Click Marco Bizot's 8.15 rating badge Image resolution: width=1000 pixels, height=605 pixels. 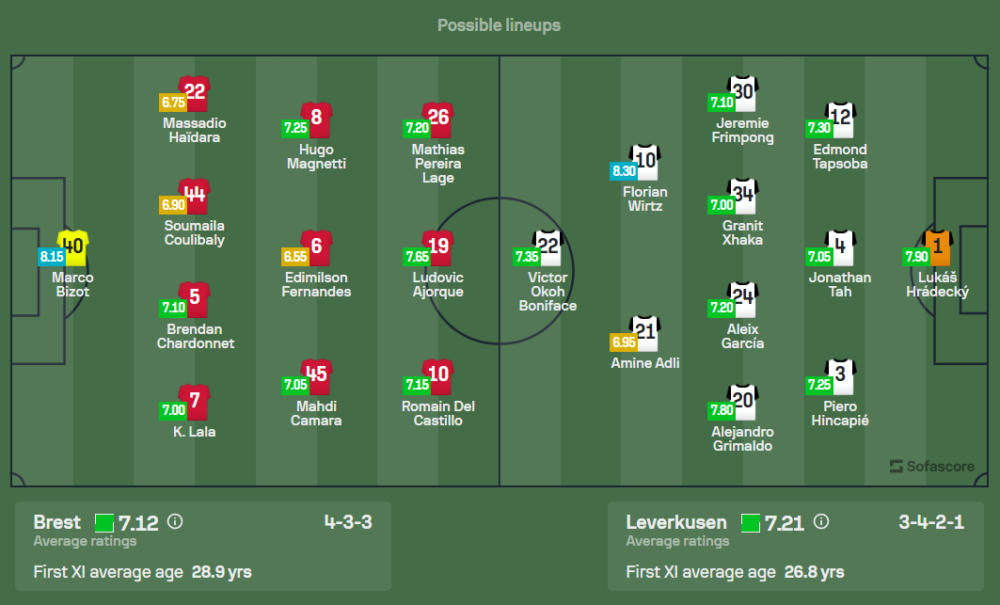[x=51, y=257]
